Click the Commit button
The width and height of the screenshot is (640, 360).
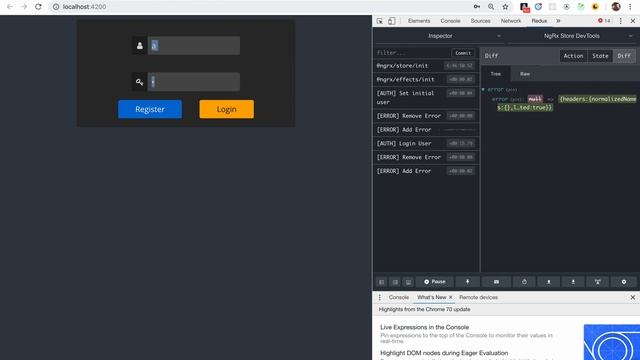(x=463, y=53)
